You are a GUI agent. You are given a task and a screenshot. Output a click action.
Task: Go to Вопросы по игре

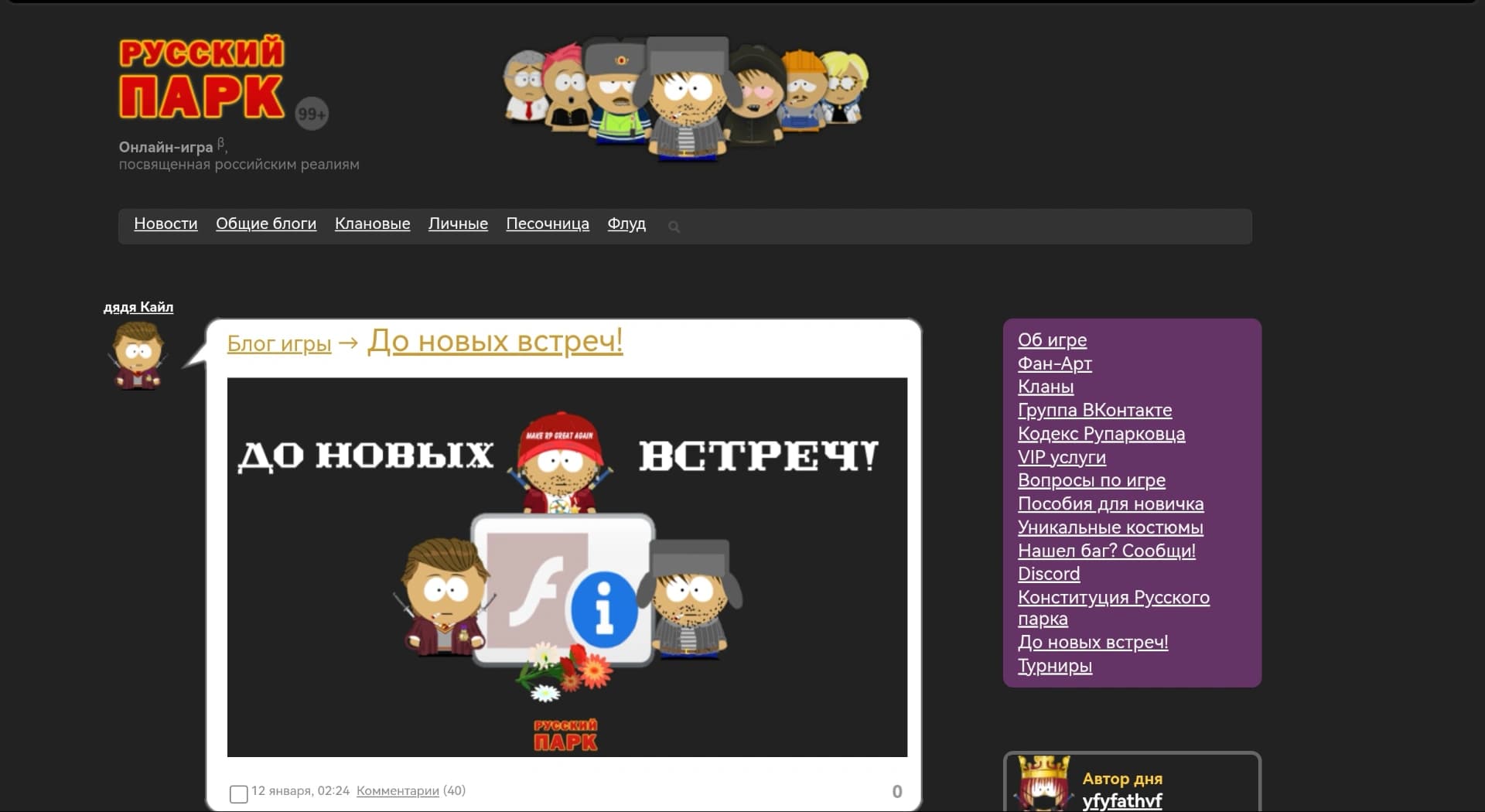point(1091,480)
